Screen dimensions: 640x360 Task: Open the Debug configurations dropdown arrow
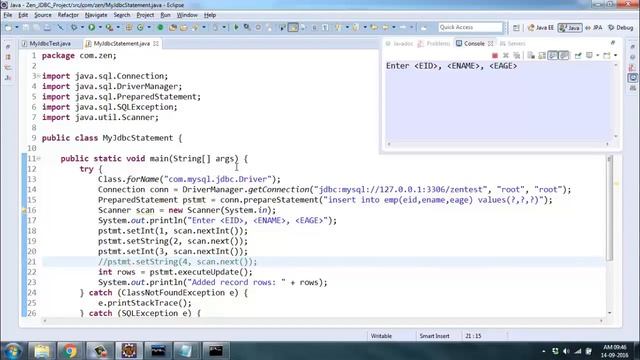pos(82,27)
